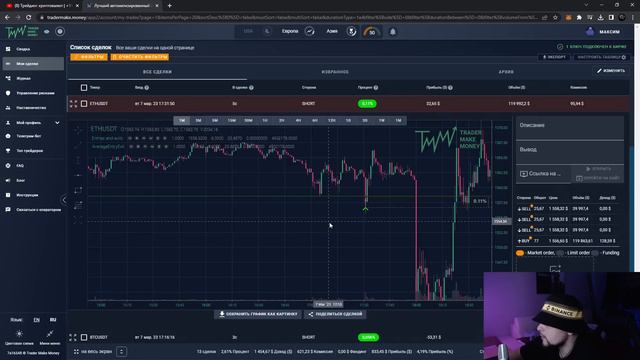
Task: Expand BTCUSDT trade row fullscreen icon
Action: (73, 337)
